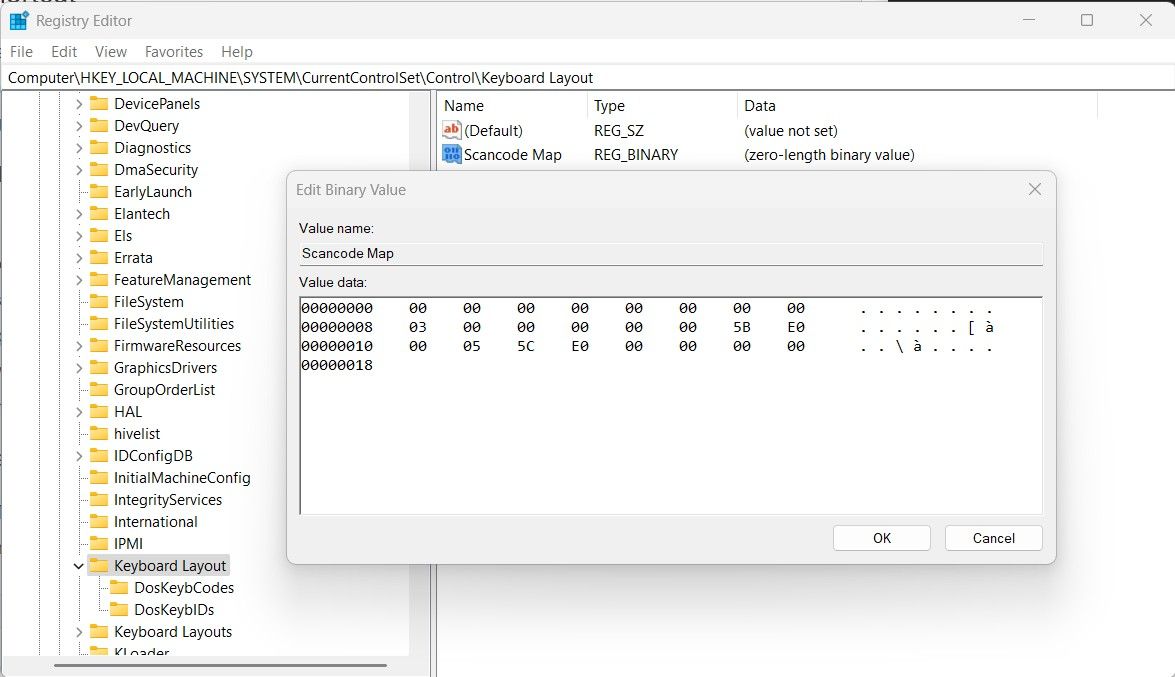
Task: Click the Name column header
Action: pos(512,106)
